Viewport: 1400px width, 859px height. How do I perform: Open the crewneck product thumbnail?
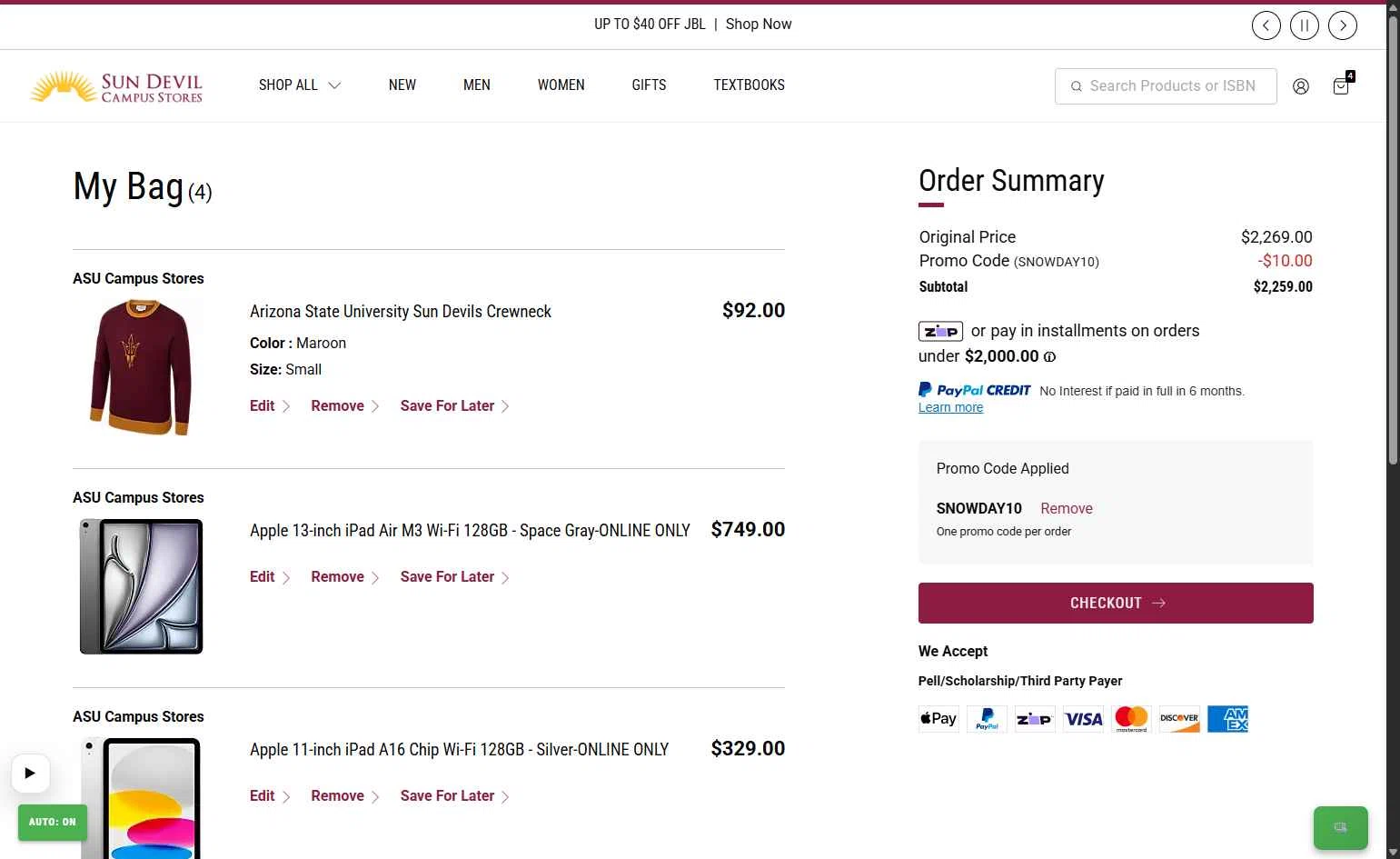[141, 367]
